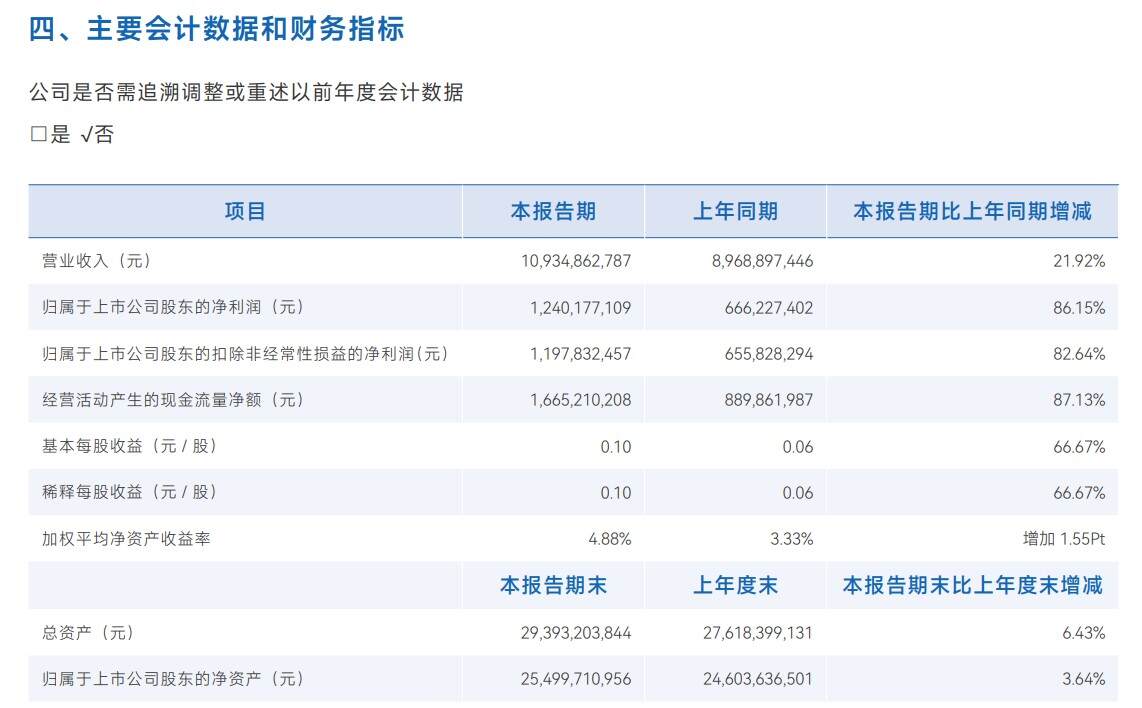Screen dimensions: 1142x708
Task: Select the 经营活动产生的现金流量净额 row label
Action: click(166, 400)
